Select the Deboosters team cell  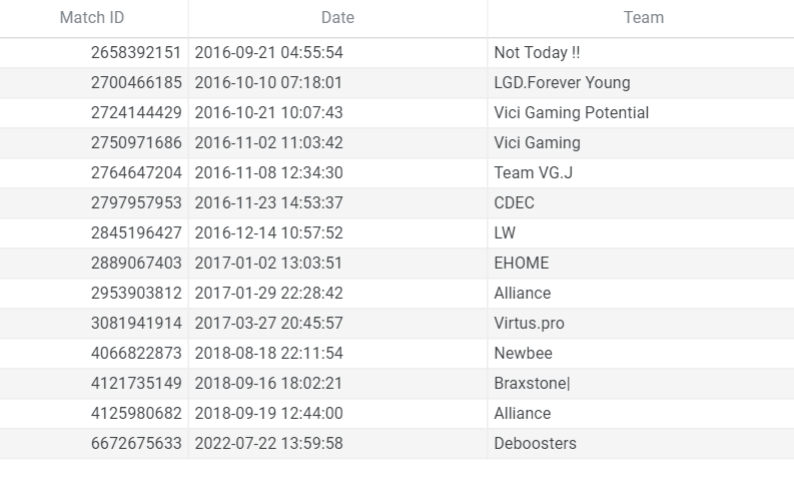(535, 444)
